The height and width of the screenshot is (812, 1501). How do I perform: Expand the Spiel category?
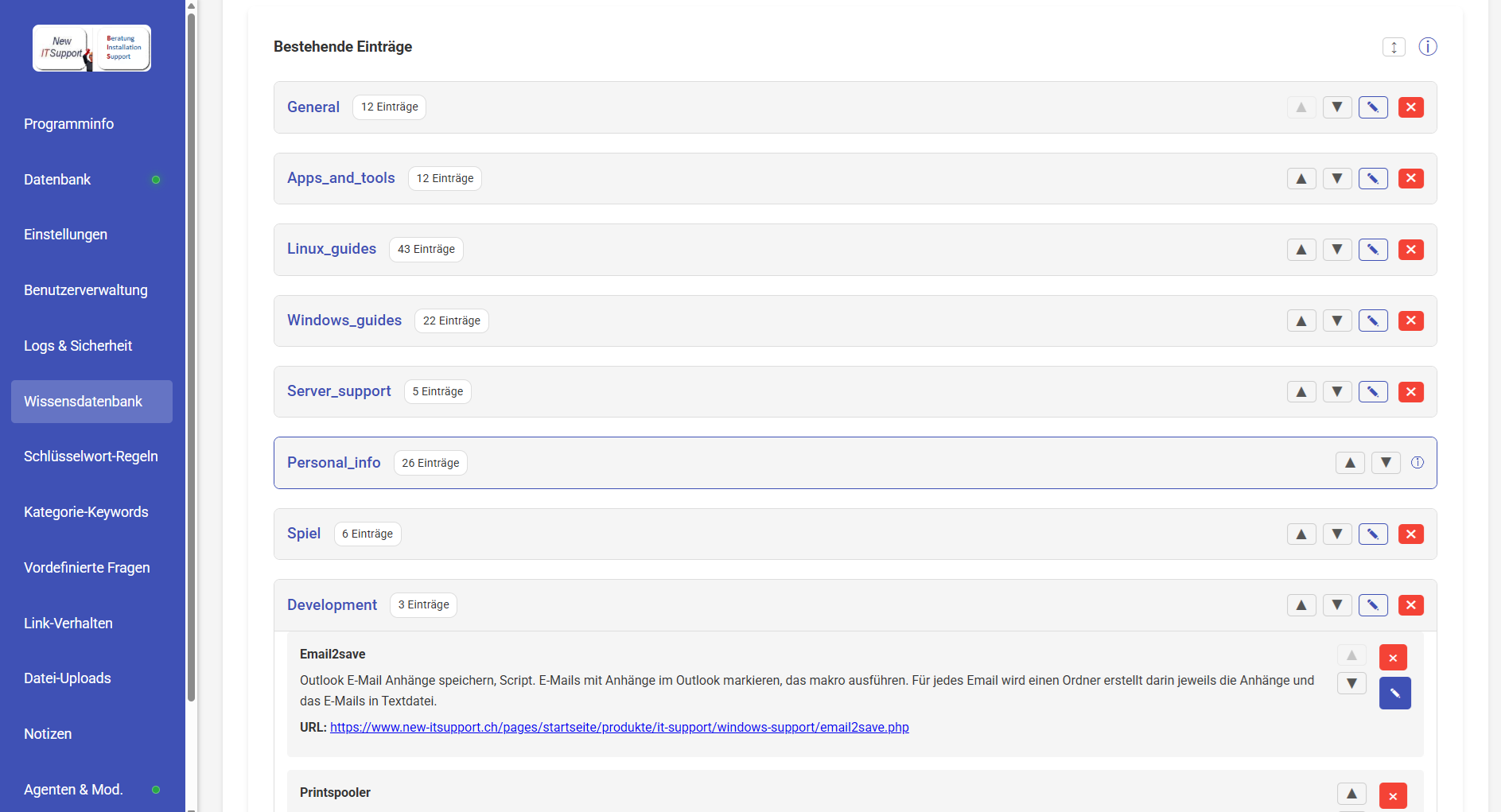click(x=304, y=534)
